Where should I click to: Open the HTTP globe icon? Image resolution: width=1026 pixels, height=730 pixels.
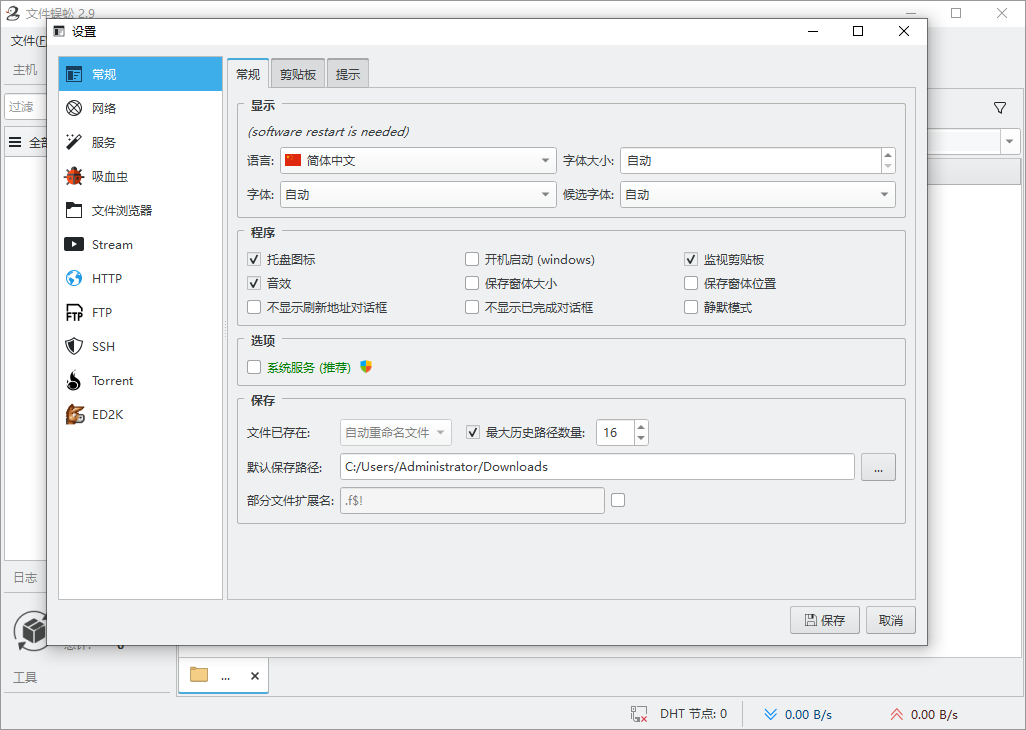74,279
